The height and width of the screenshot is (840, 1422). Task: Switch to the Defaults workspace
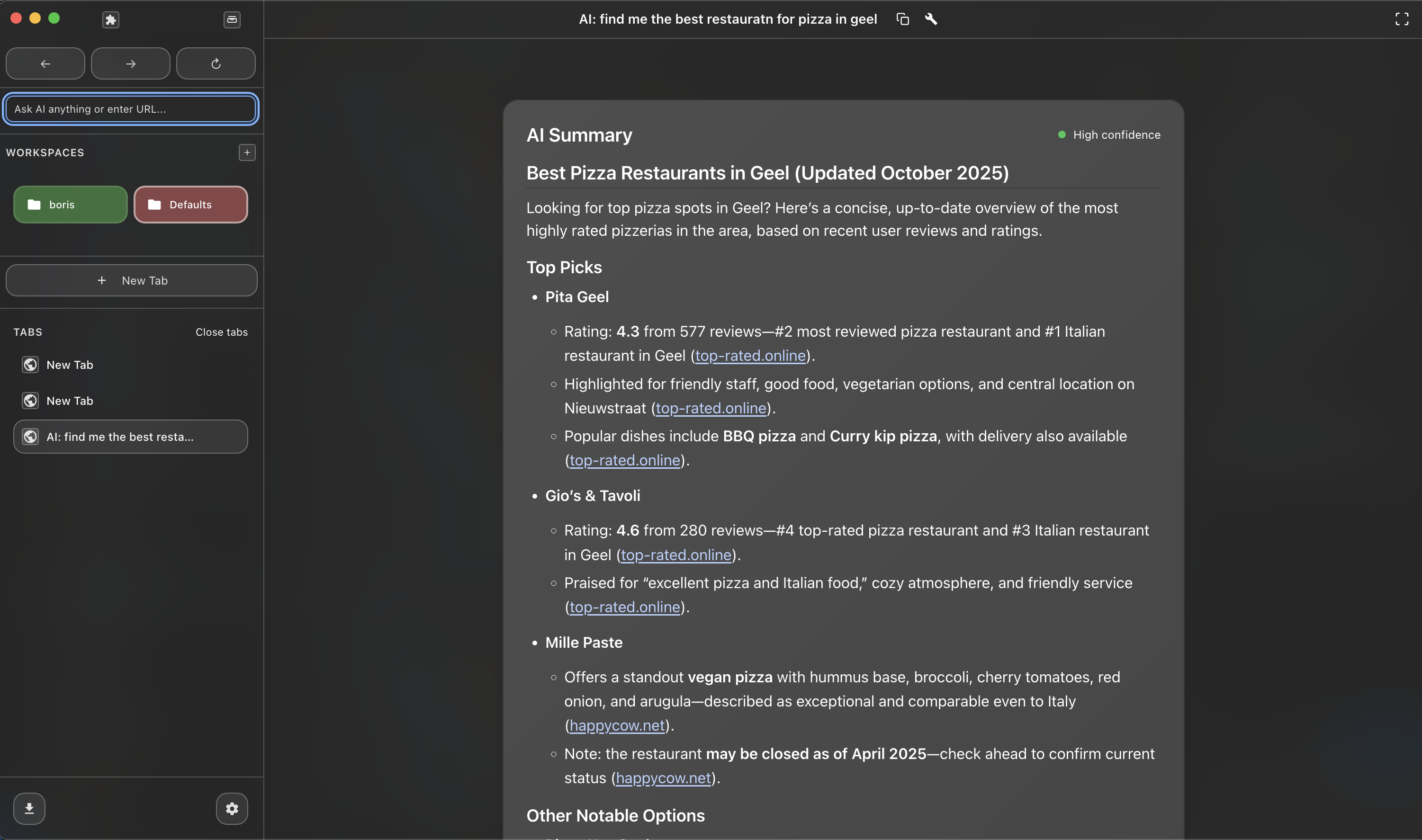[190, 205]
